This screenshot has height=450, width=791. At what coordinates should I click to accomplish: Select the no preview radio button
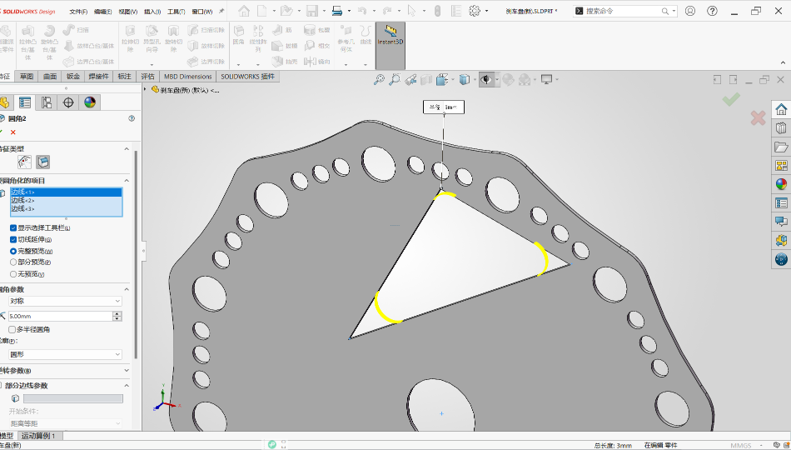point(13,274)
